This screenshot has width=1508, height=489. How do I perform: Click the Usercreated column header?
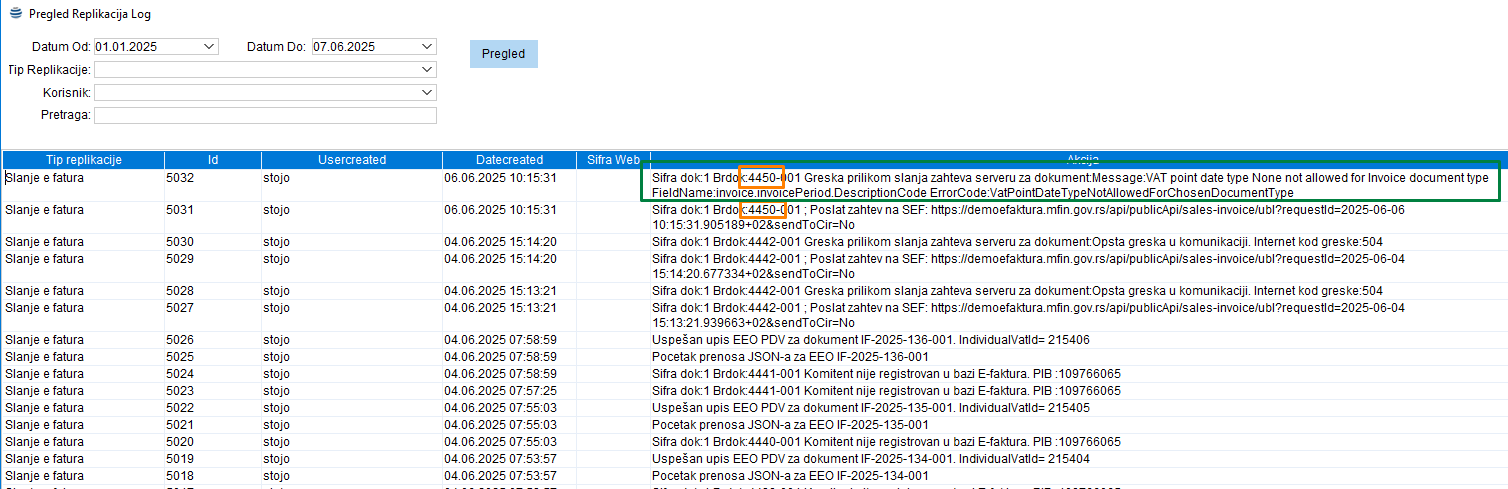[x=351, y=160]
